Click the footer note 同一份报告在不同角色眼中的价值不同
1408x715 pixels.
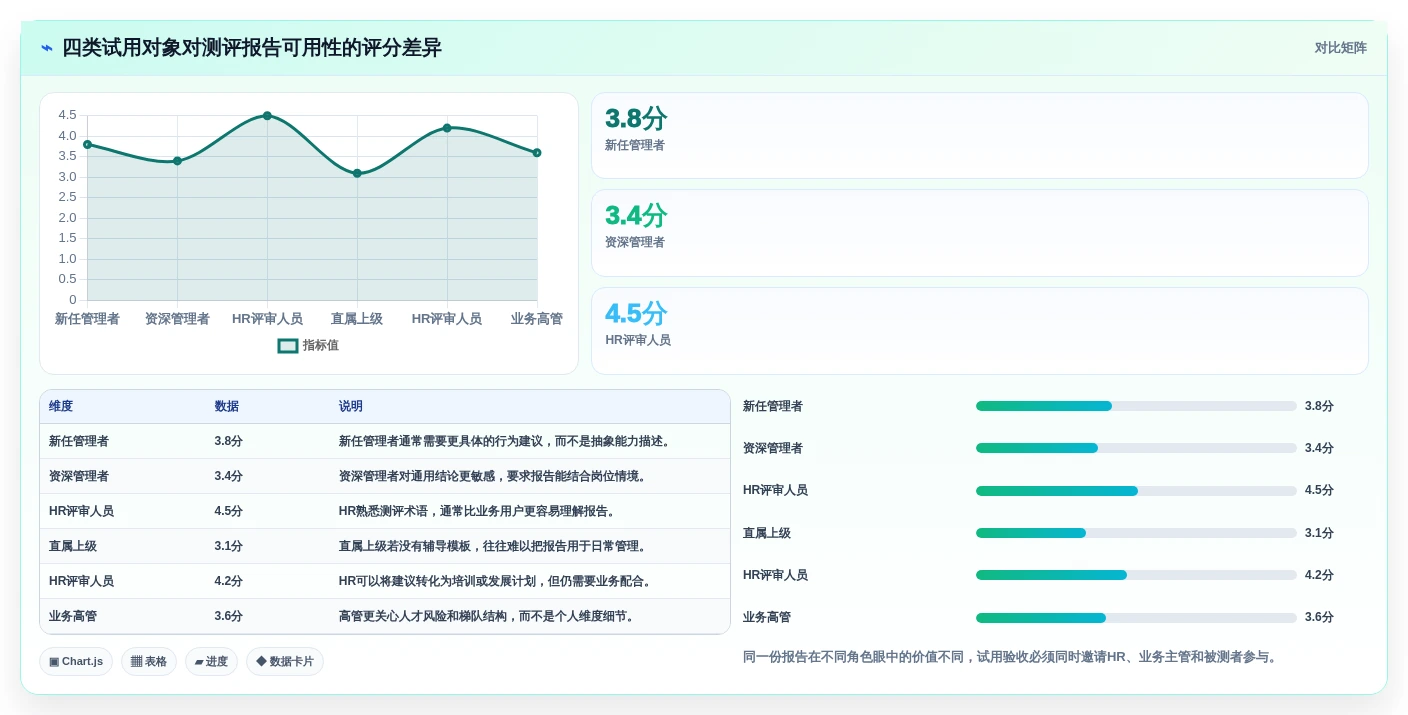(1010, 657)
